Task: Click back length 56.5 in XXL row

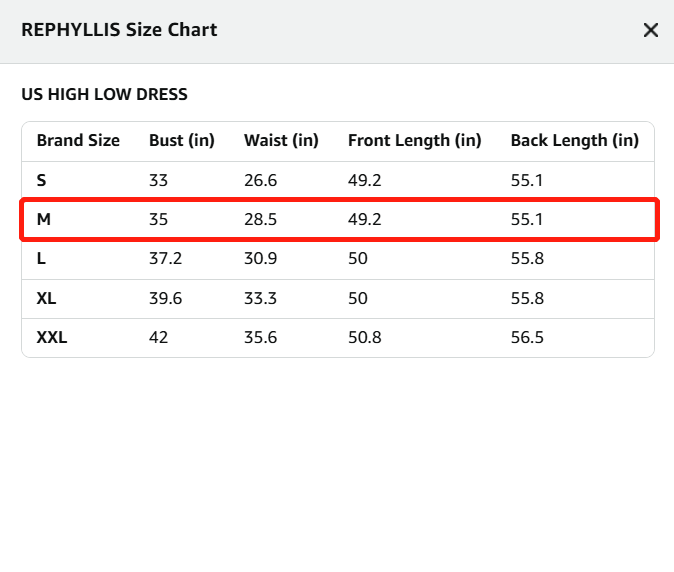Action: (x=527, y=337)
